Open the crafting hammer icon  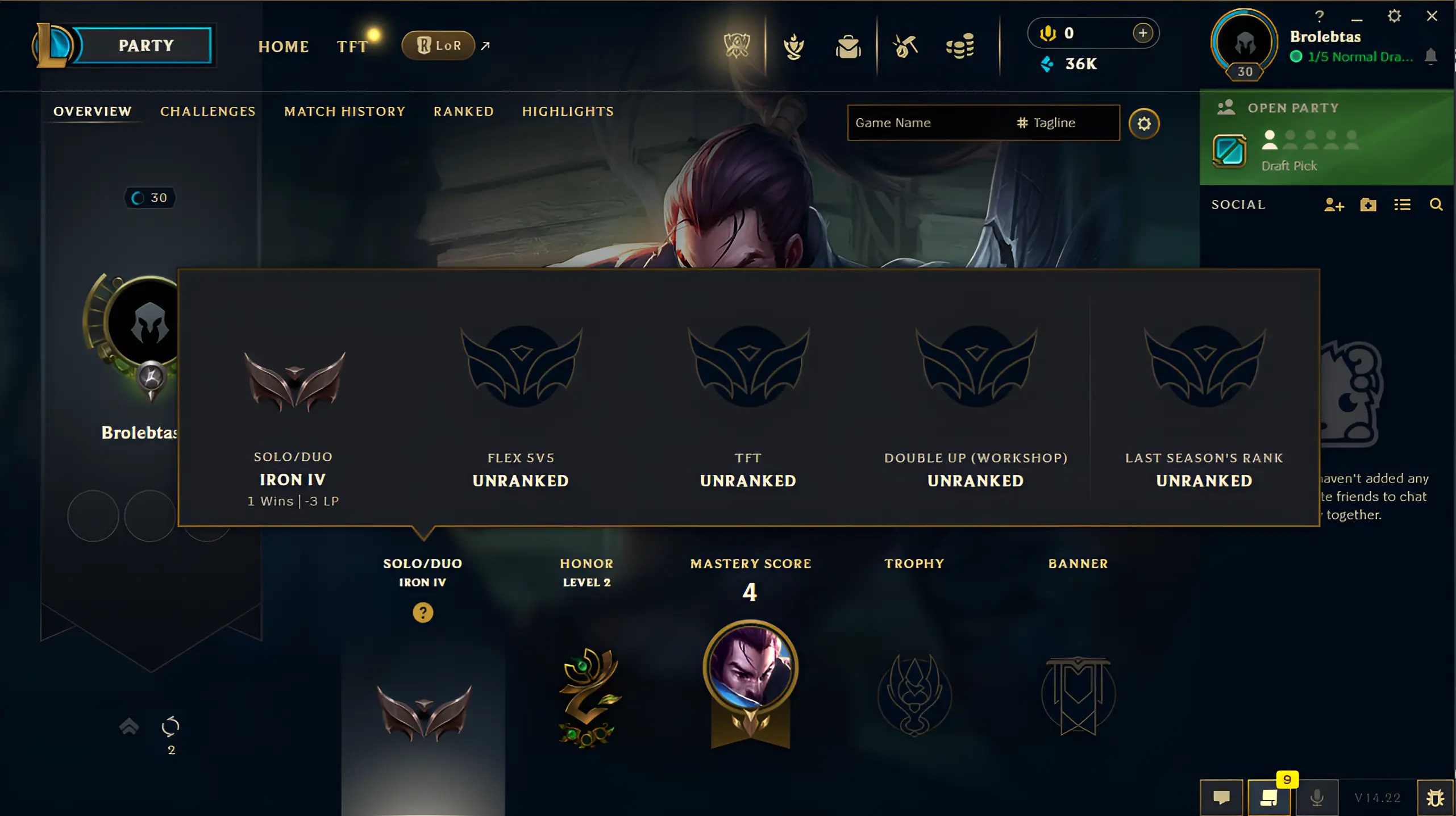click(905, 46)
